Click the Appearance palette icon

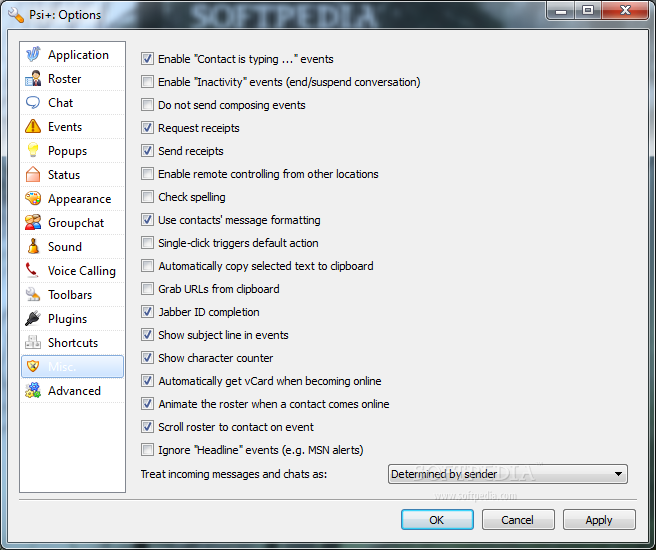[x=33, y=199]
